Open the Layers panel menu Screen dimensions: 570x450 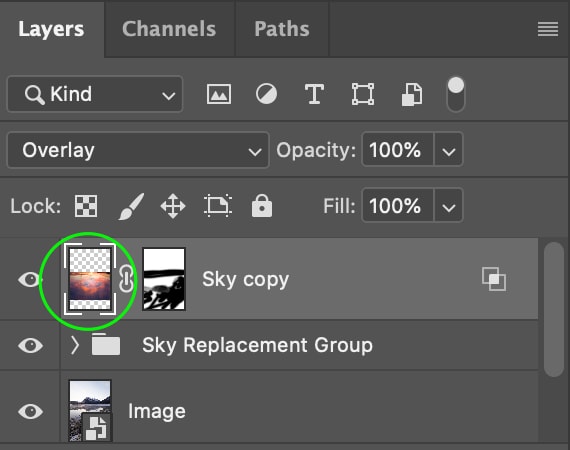tap(548, 29)
